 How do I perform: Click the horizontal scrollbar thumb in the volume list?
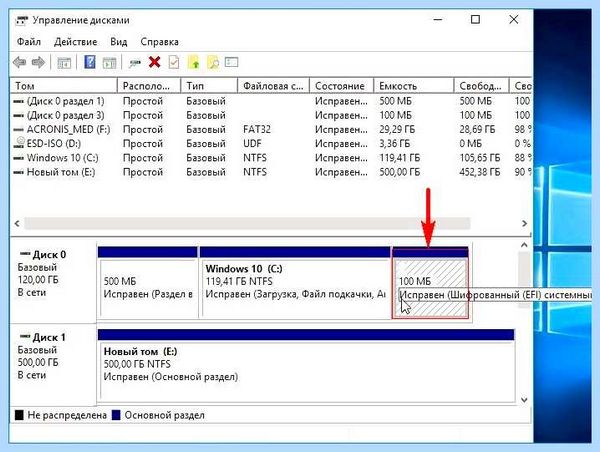point(247,223)
